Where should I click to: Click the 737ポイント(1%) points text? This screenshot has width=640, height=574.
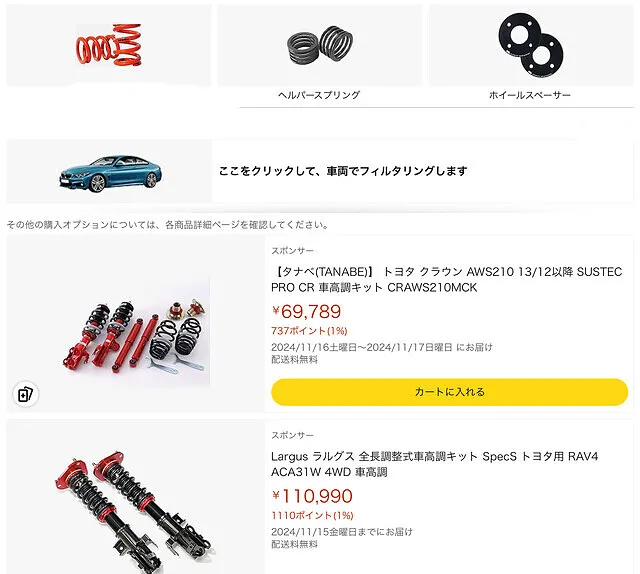pyautogui.click(x=309, y=331)
